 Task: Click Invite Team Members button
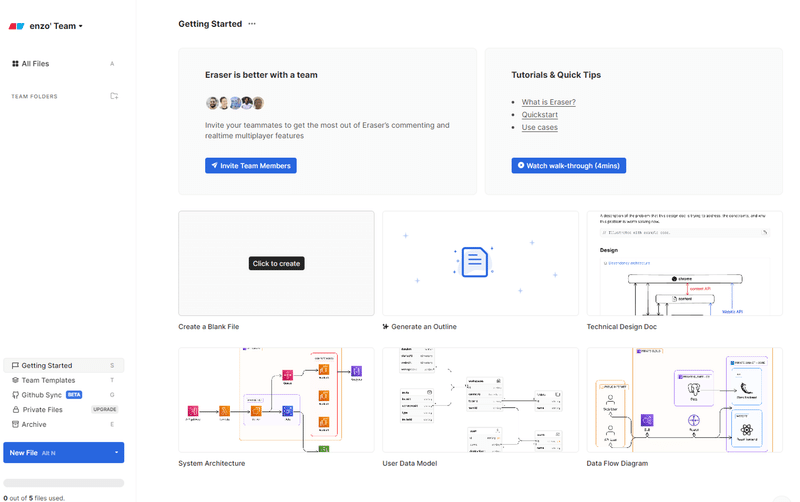click(251, 166)
